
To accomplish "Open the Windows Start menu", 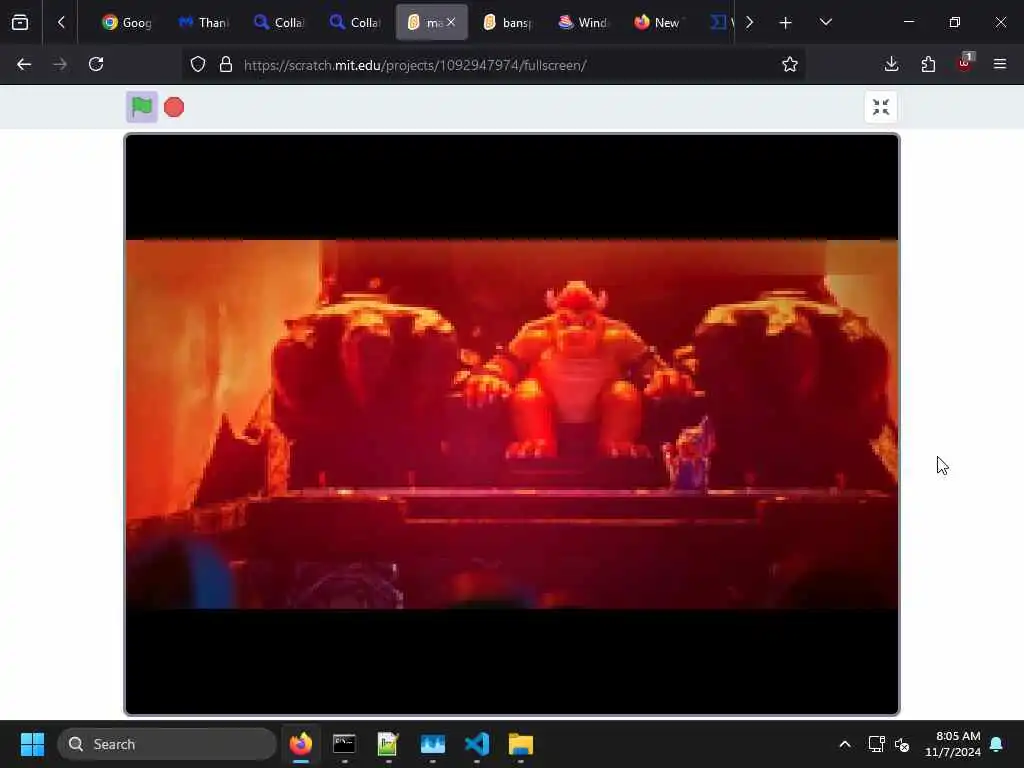I will 32,744.
